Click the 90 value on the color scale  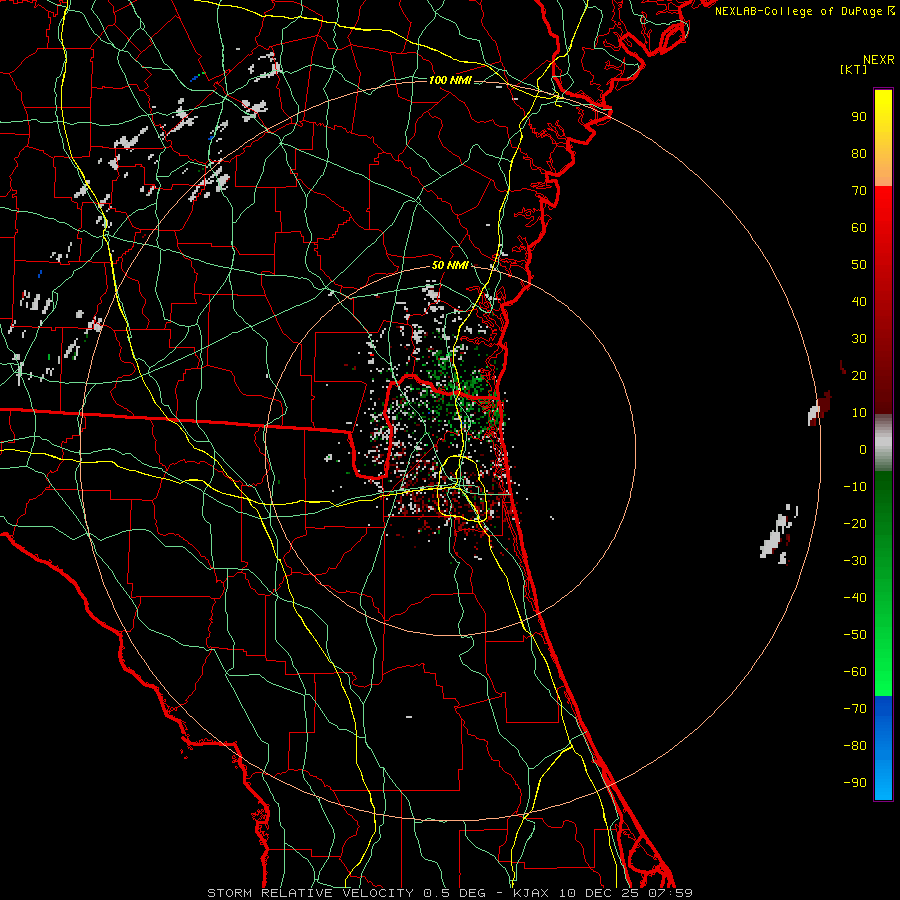click(x=859, y=117)
